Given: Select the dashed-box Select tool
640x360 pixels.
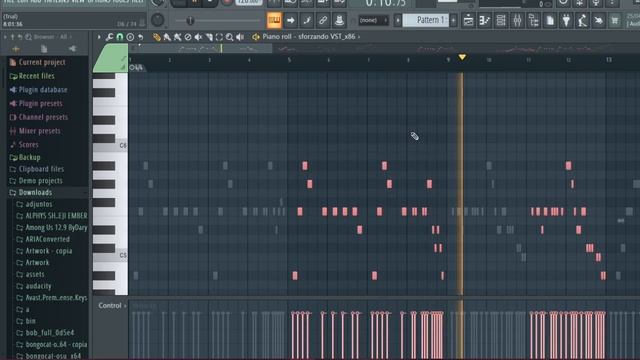Looking at the screenshot, I should point(219,37).
